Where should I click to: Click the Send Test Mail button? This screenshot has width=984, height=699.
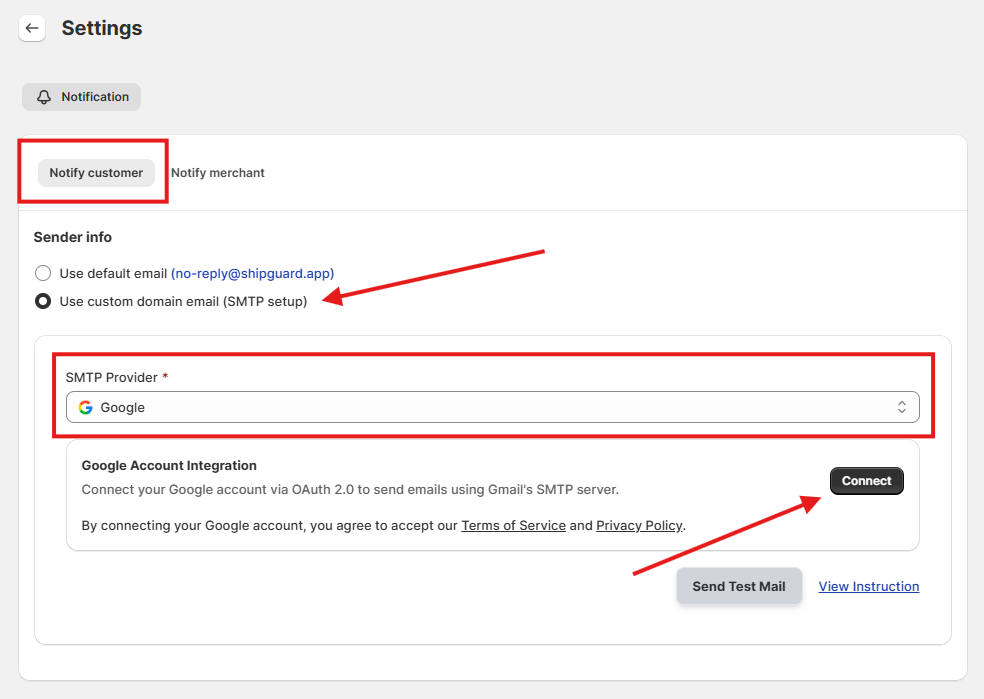738,587
